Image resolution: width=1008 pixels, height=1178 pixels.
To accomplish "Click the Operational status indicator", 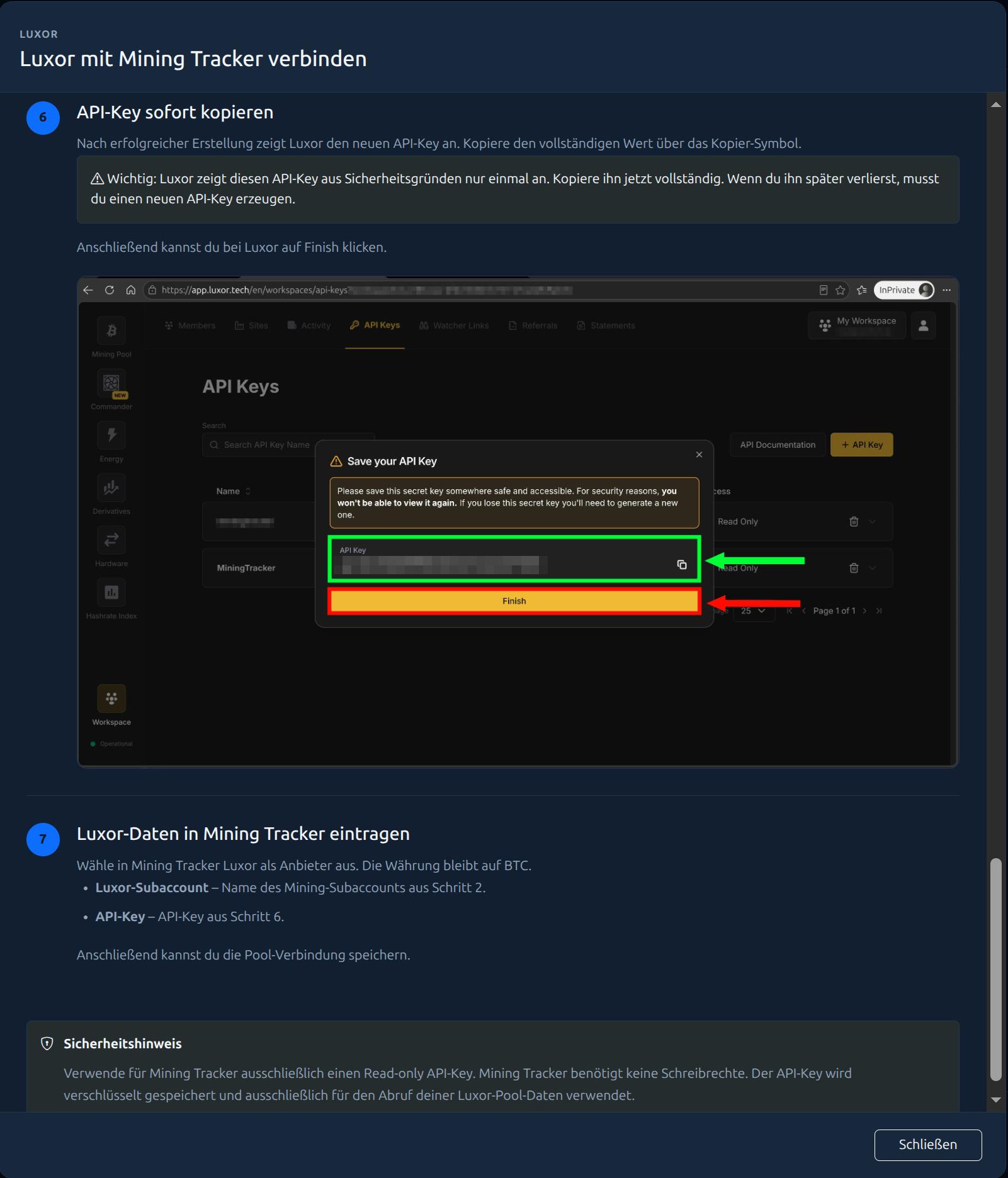I will click(111, 744).
